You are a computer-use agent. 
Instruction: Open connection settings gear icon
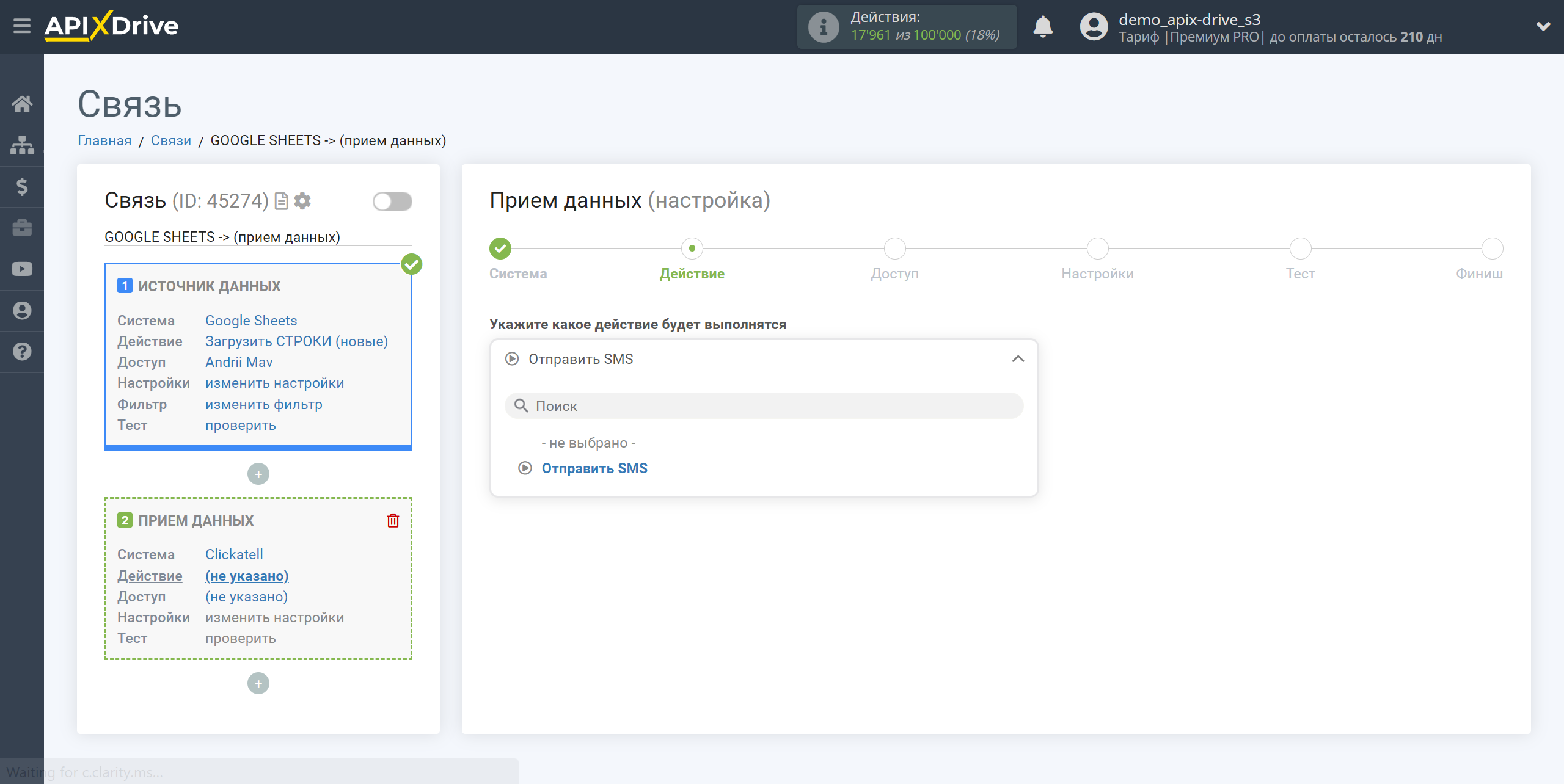tap(302, 201)
